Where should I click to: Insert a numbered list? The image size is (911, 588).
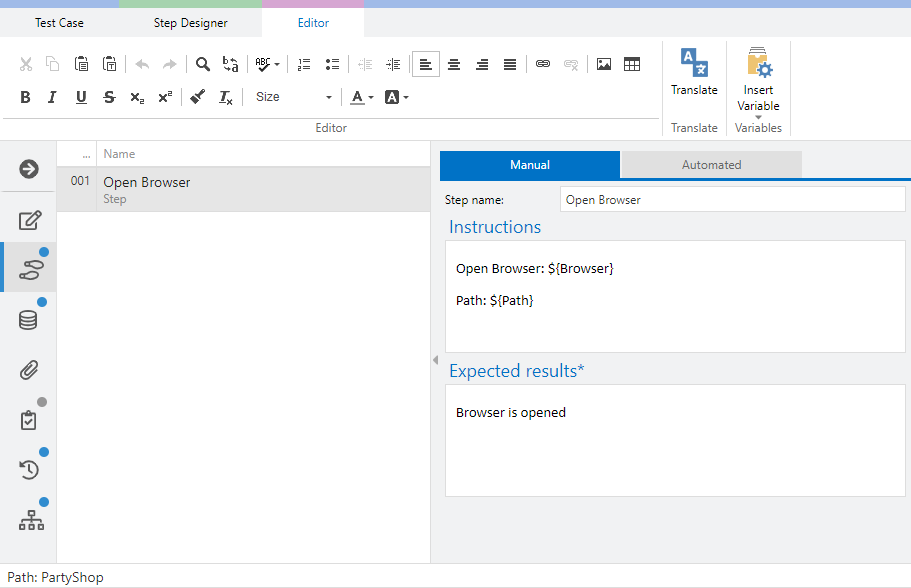(x=304, y=64)
